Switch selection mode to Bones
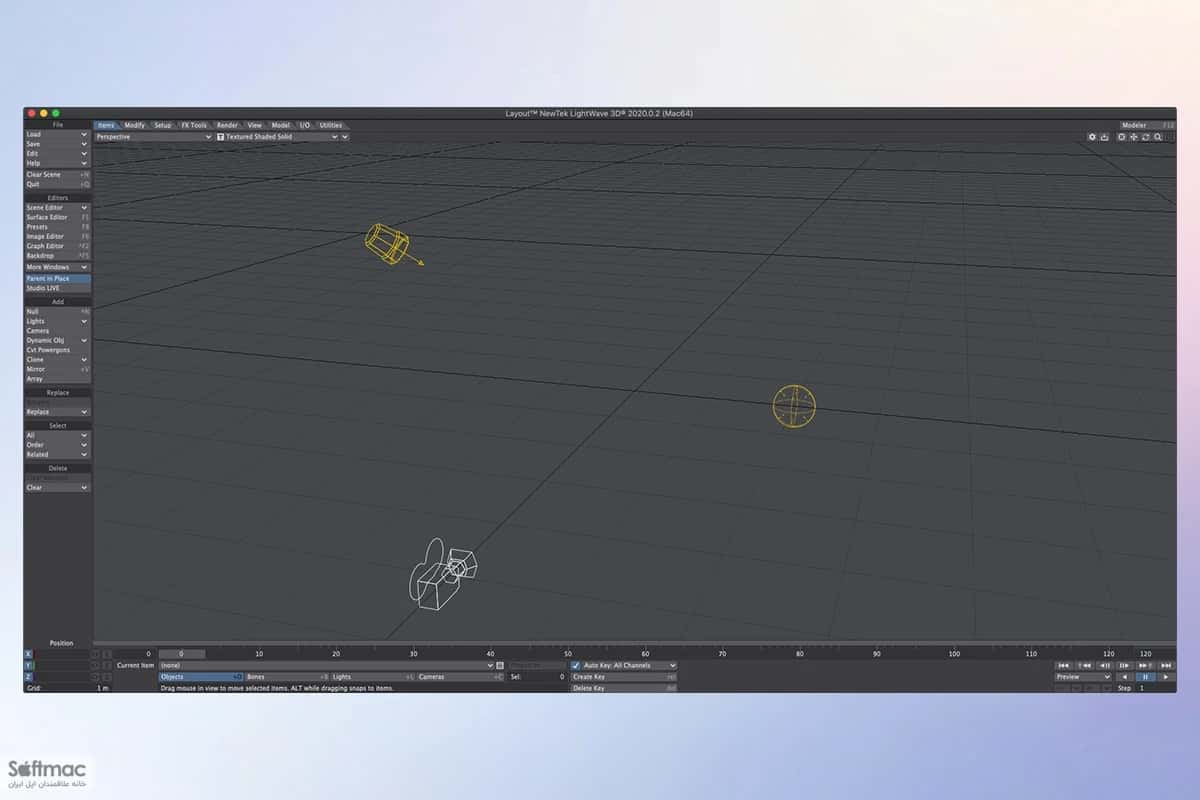 pyautogui.click(x=288, y=677)
